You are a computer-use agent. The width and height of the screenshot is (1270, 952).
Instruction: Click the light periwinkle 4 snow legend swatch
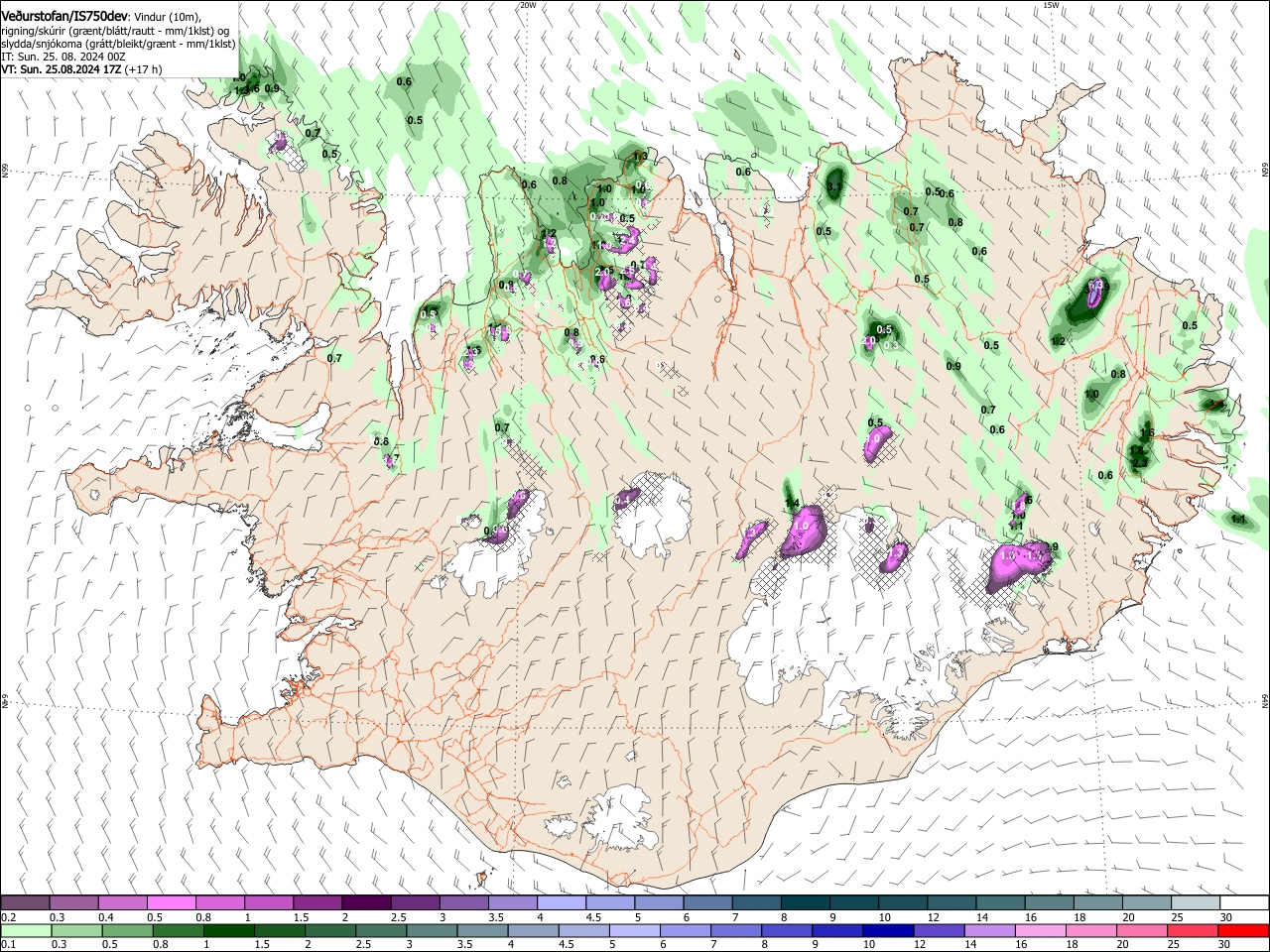pyautogui.click(x=561, y=902)
